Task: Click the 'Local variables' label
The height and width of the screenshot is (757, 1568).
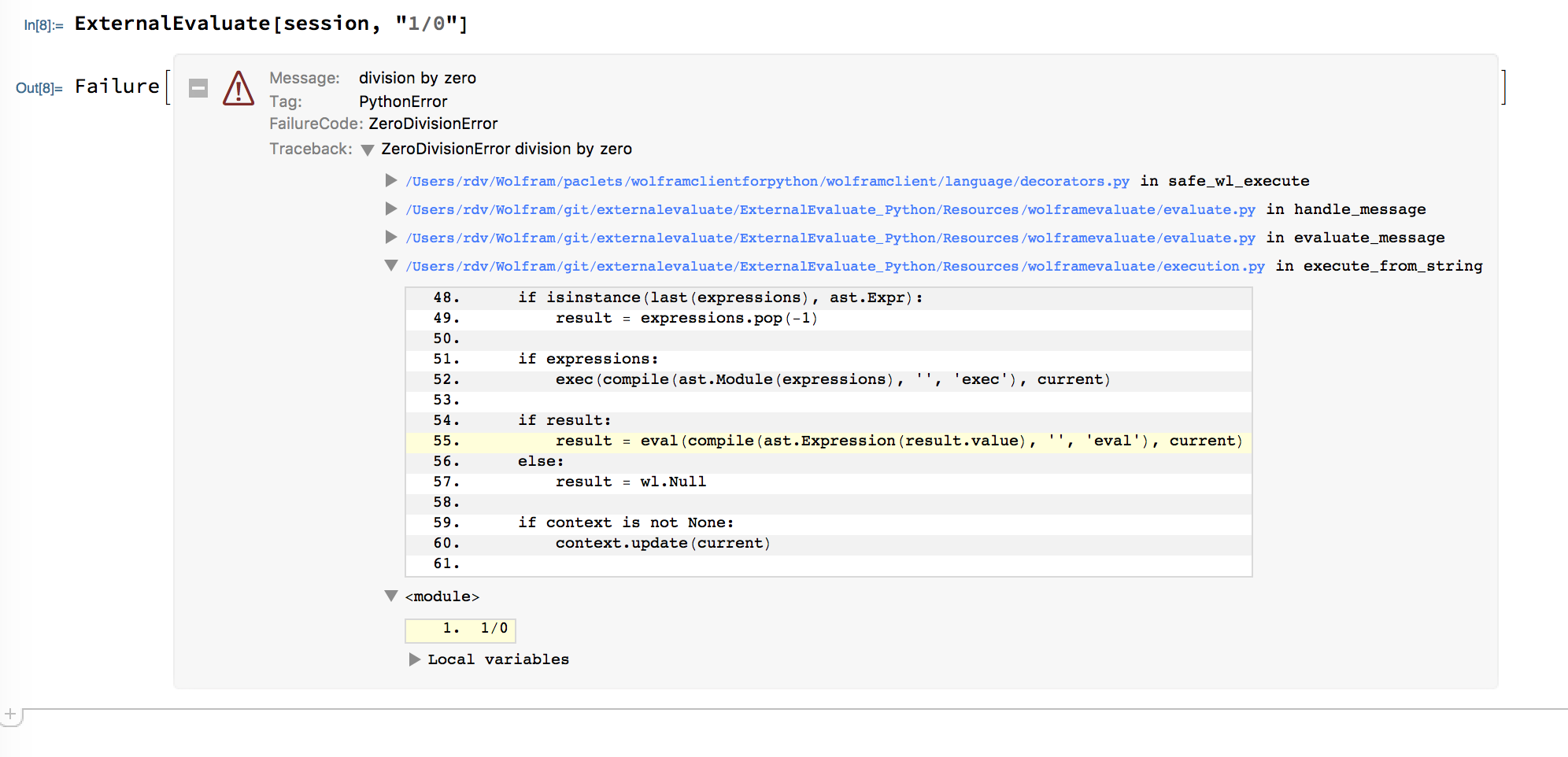Action: coord(498,659)
